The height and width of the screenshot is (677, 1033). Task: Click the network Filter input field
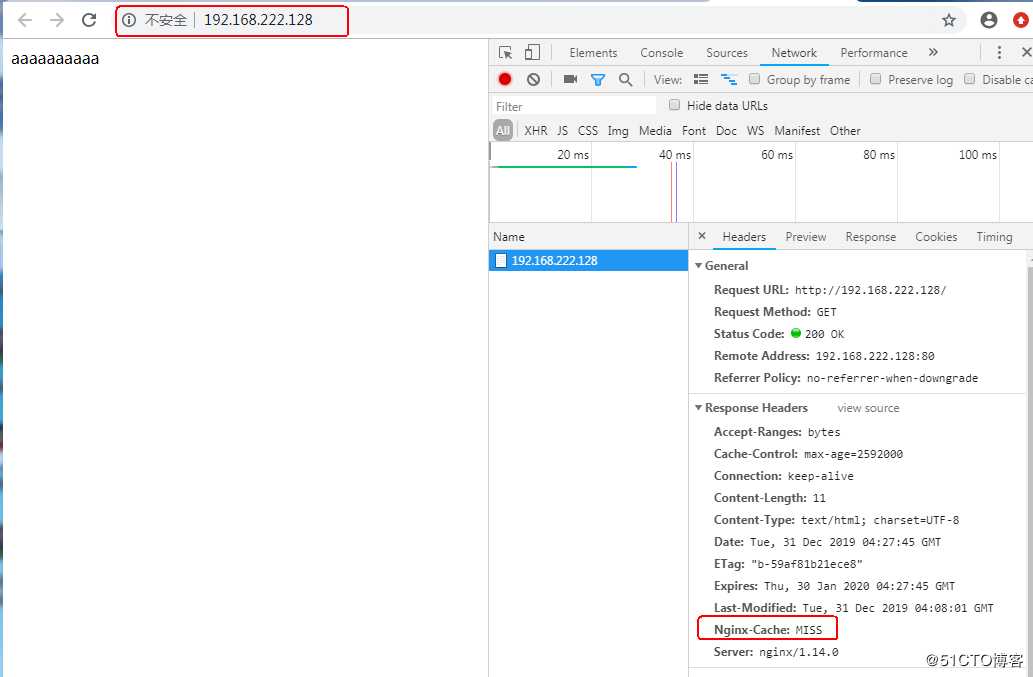[573, 106]
